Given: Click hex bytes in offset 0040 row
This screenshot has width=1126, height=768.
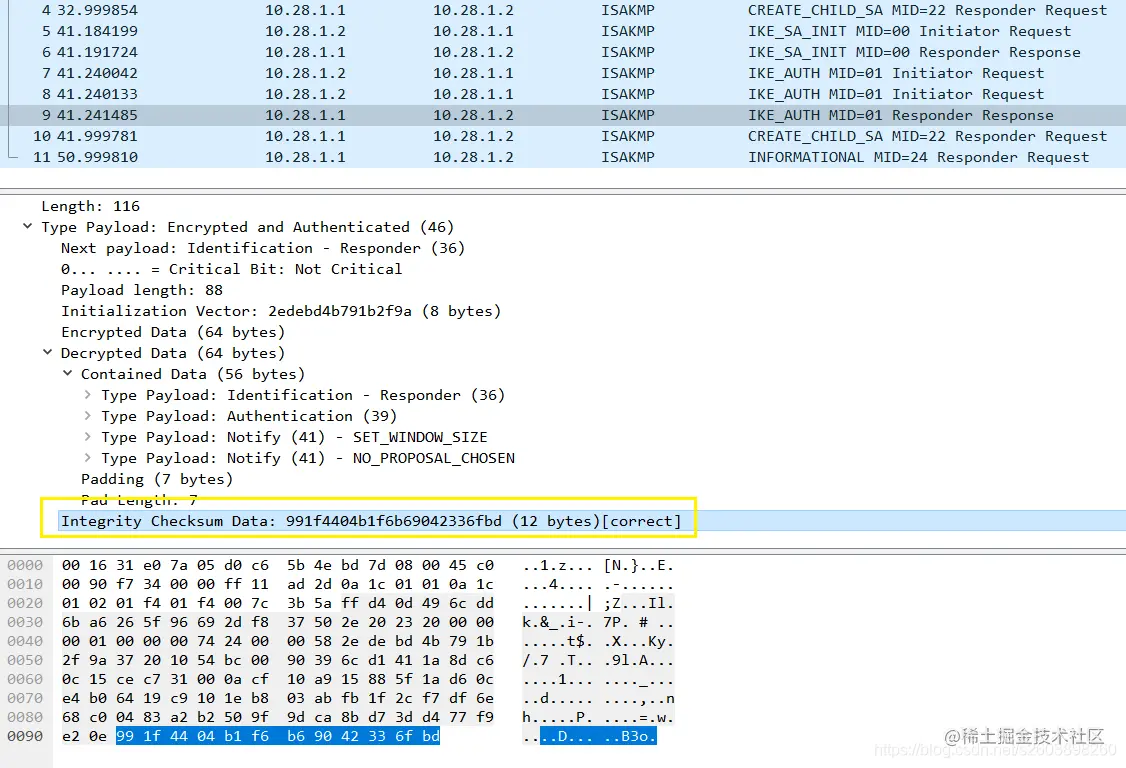Looking at the screenshot, I should (x=277, y=641).
